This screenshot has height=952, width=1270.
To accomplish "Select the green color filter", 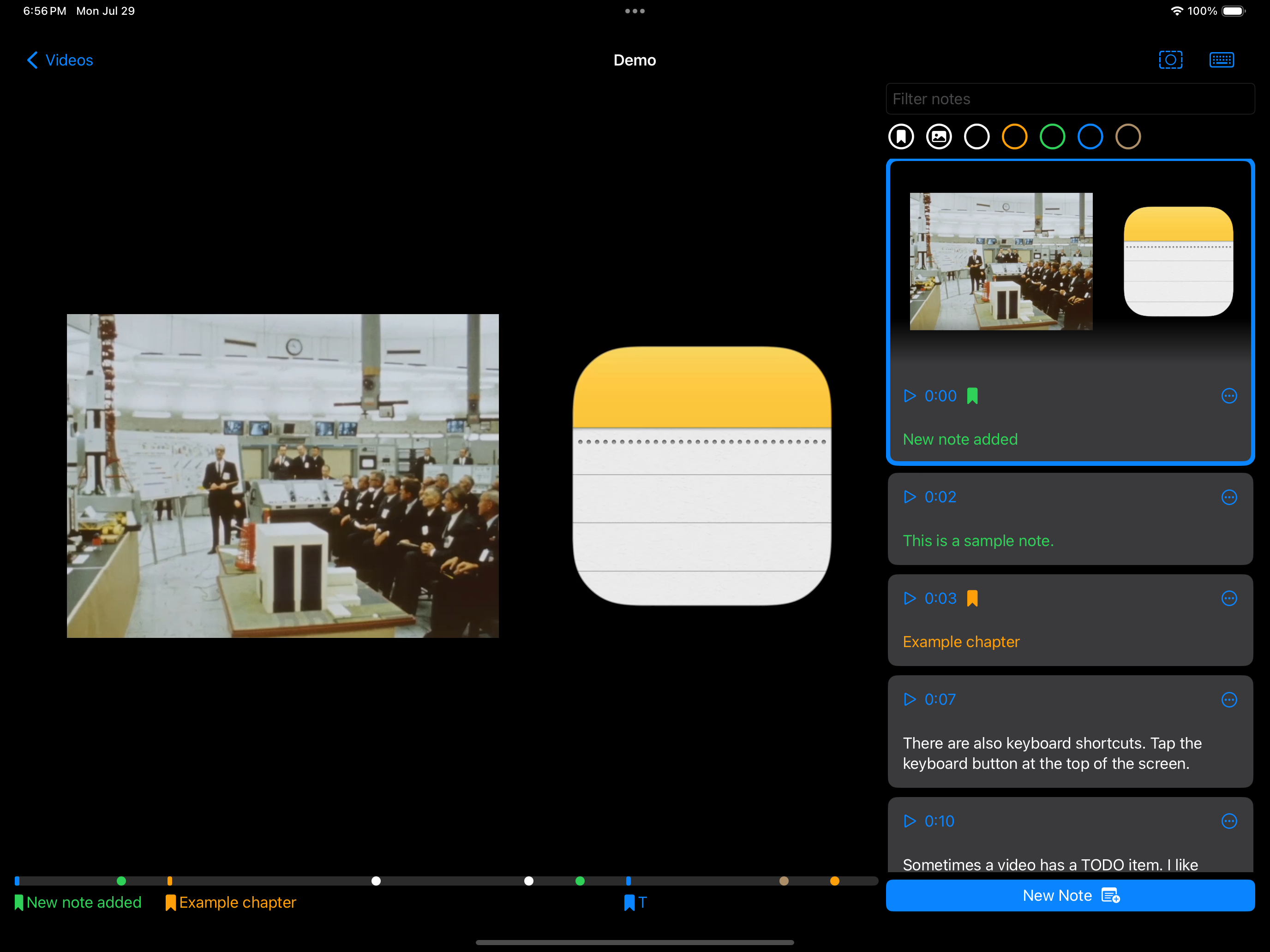I will pyautogui.click(x=1052, y=137).
